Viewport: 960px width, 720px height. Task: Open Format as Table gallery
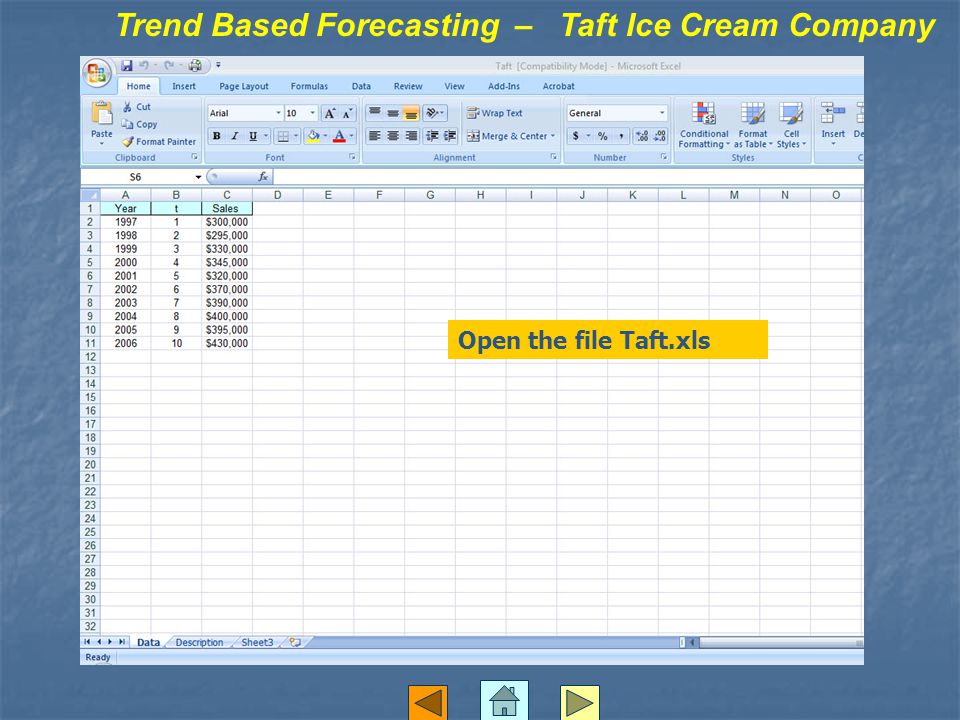tap(753, 126)
